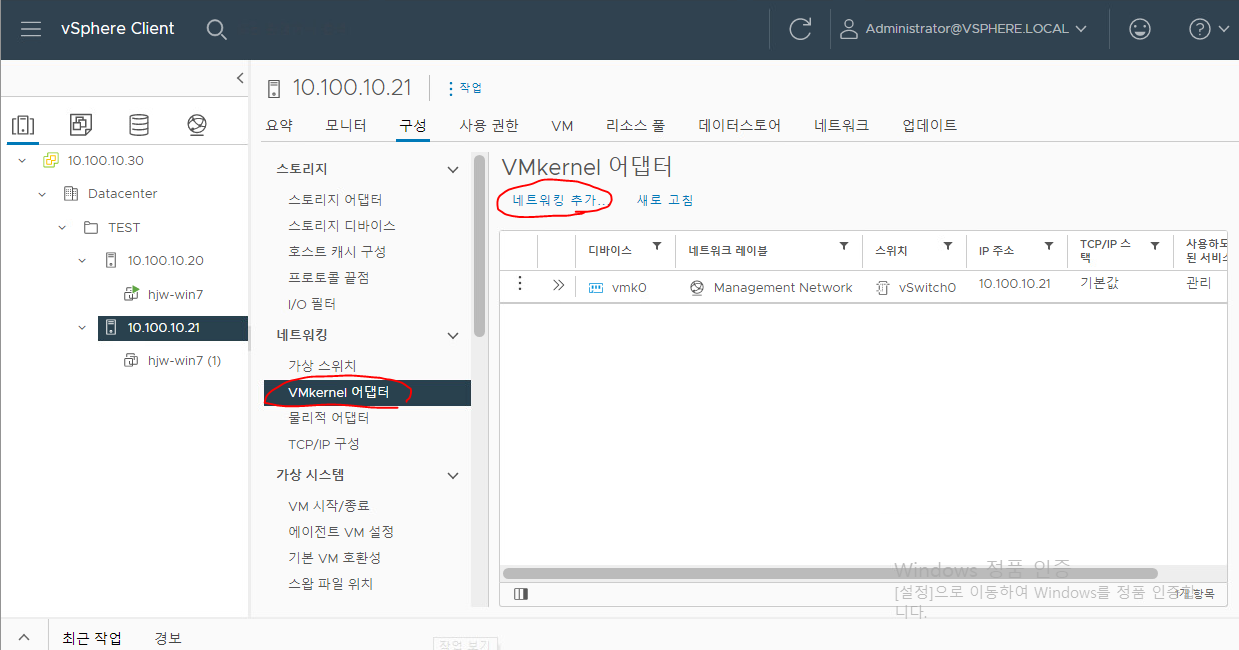This screenshot has width=1239, height=650.
Task: Open I/O 필터 settings
Action: tap(312, 304)
